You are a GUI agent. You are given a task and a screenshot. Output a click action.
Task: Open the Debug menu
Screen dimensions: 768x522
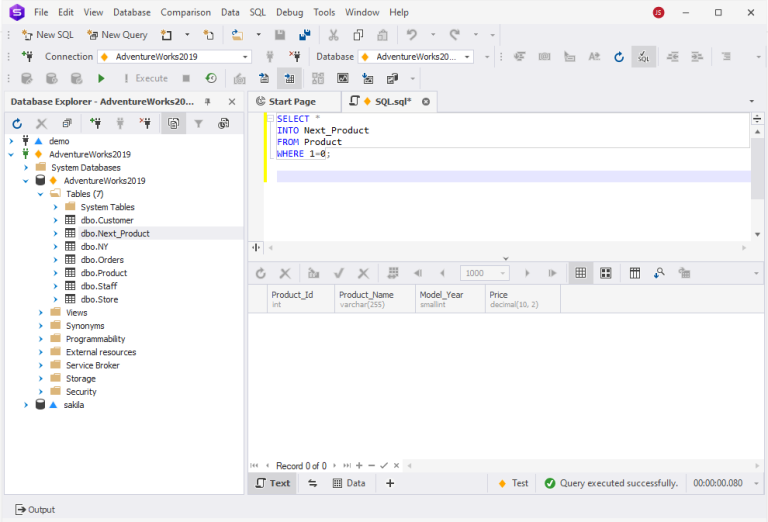pos(289,12)
